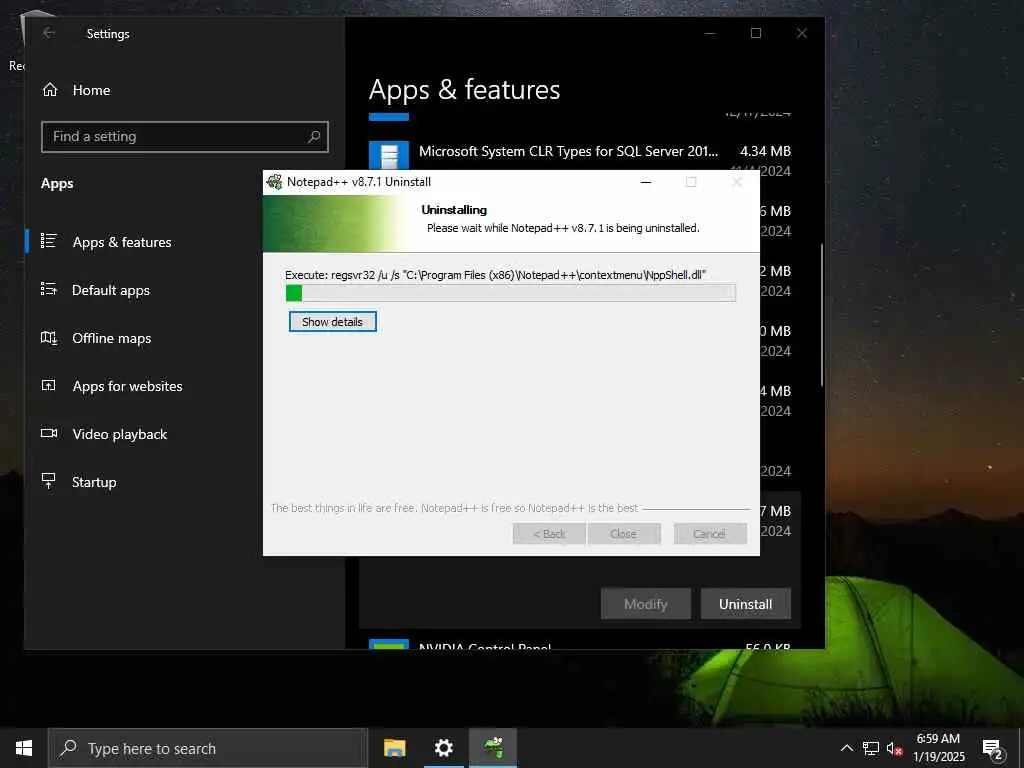Screen dimensions: 1024x768
Task: Click Uninstall in Settings window
Action: 746,604
